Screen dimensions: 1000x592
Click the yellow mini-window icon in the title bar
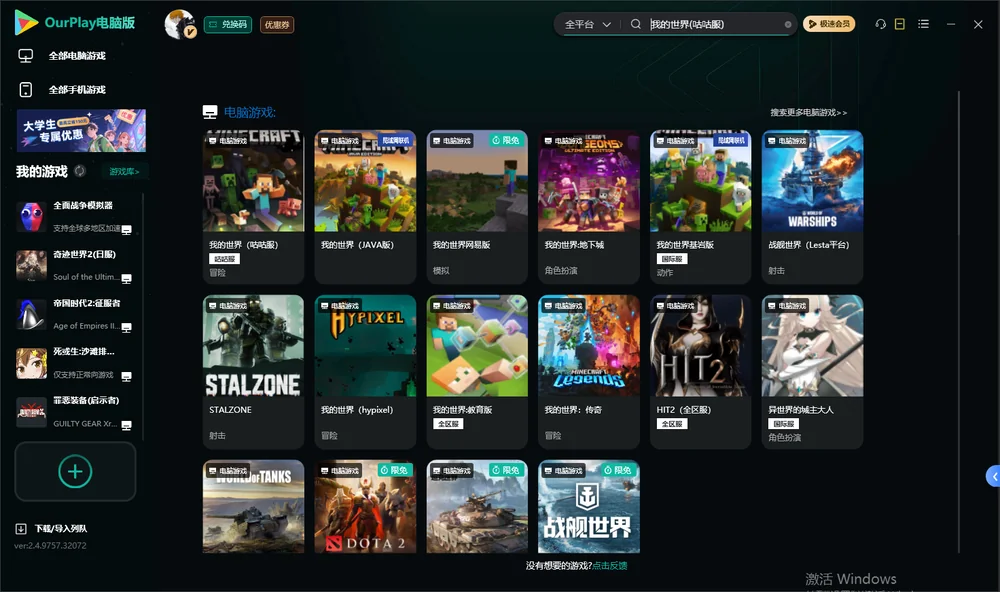(x=900, y=24)
